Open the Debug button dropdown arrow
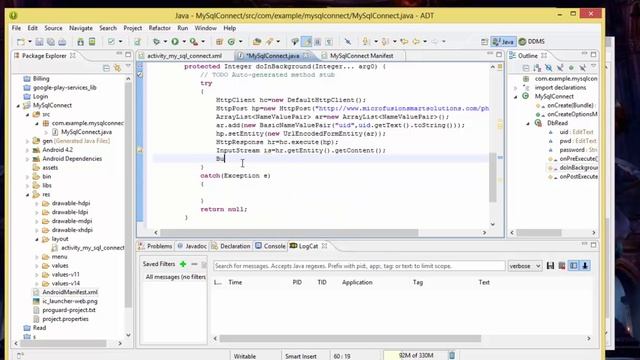The image size is (640, 360). pyautogui.click(x=165, y=42)
